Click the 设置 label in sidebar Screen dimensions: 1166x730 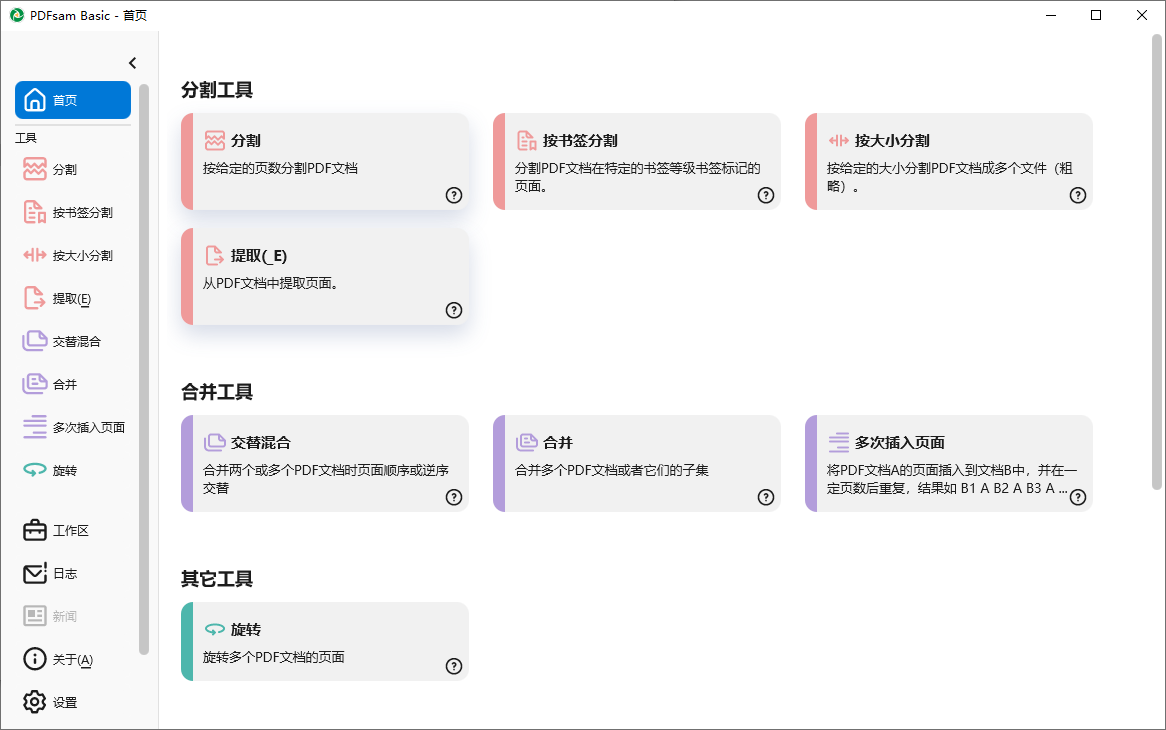(x=65, y=702)
